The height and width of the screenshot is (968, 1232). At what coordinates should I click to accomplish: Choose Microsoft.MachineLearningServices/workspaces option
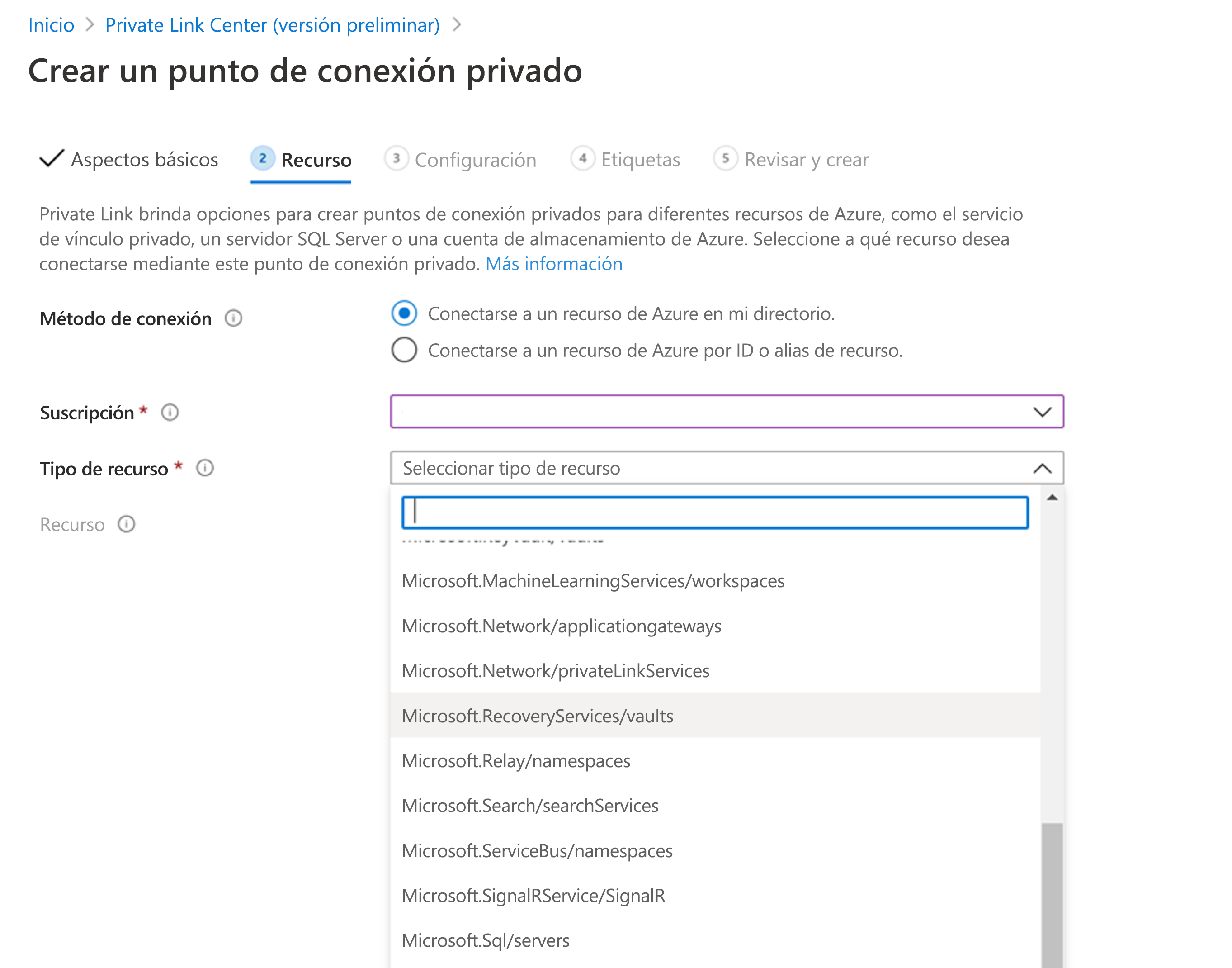click(715, 581)
